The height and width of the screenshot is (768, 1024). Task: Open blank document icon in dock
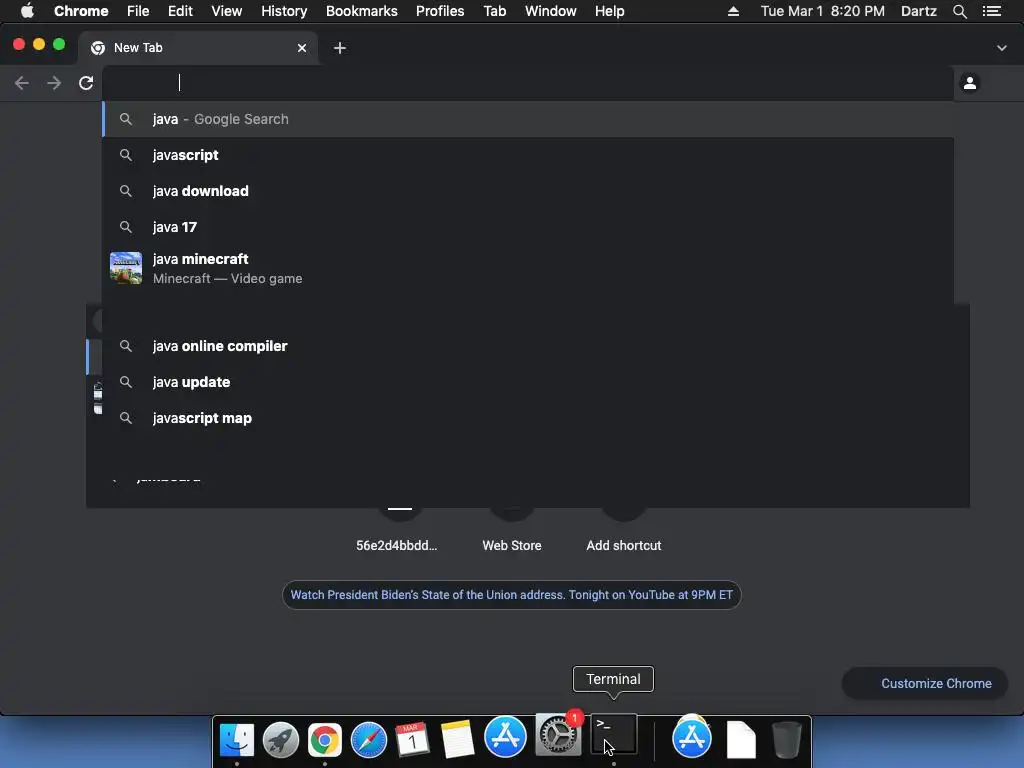pyautogui.click(x=741, y=740)
